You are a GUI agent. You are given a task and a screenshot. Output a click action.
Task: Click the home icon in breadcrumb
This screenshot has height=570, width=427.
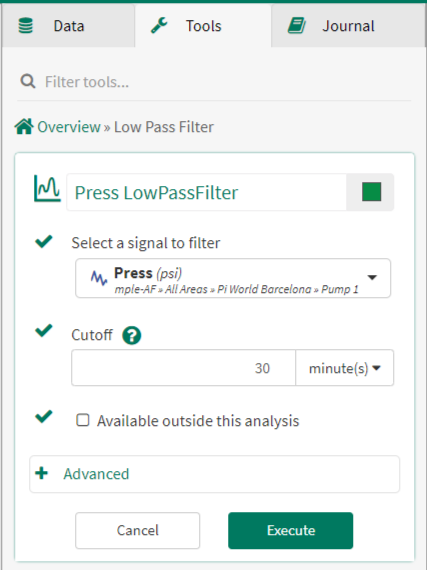coord(24,127)
